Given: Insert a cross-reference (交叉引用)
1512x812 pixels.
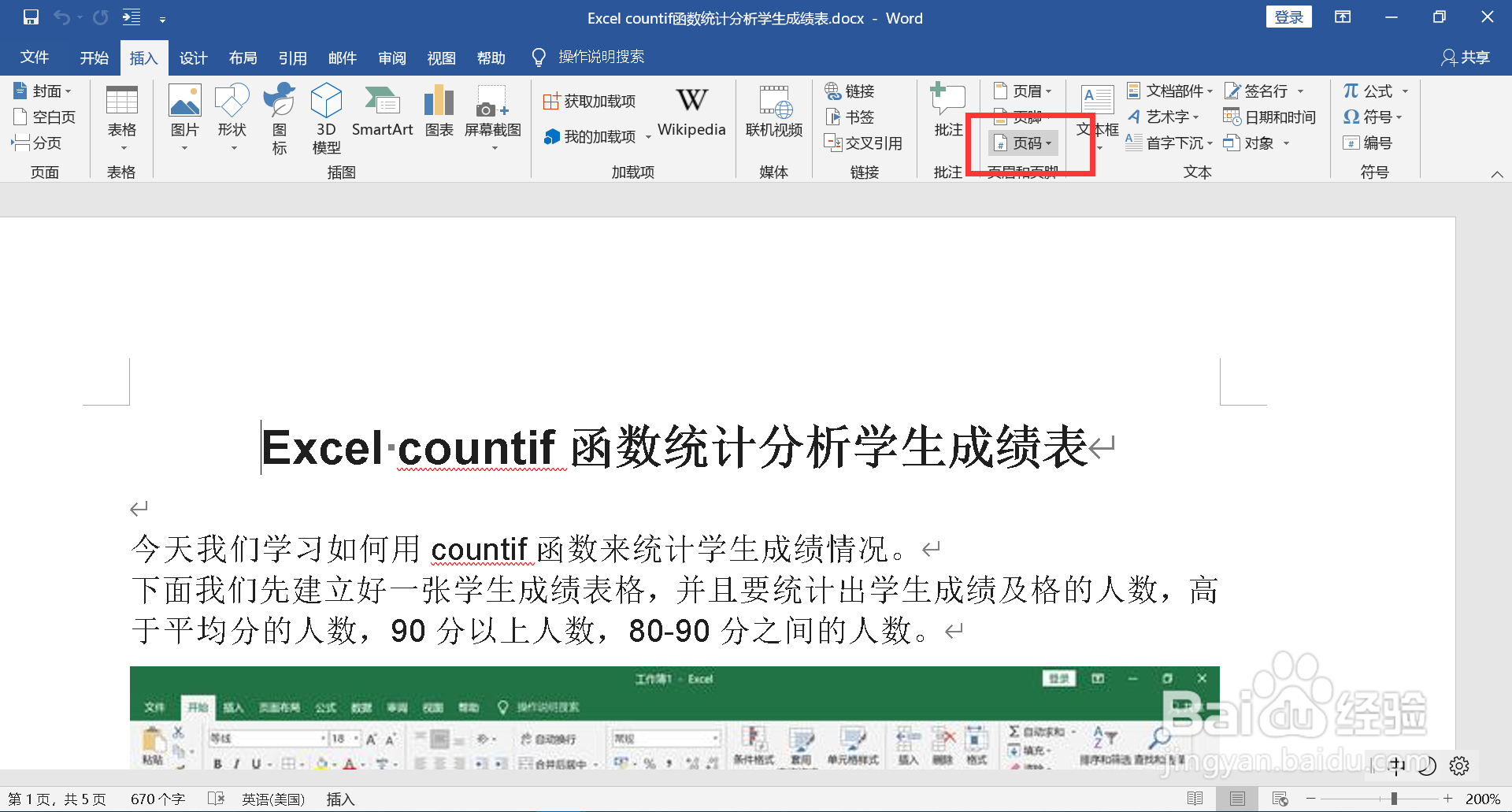Looking at the screenshot, I should point(863,143).
